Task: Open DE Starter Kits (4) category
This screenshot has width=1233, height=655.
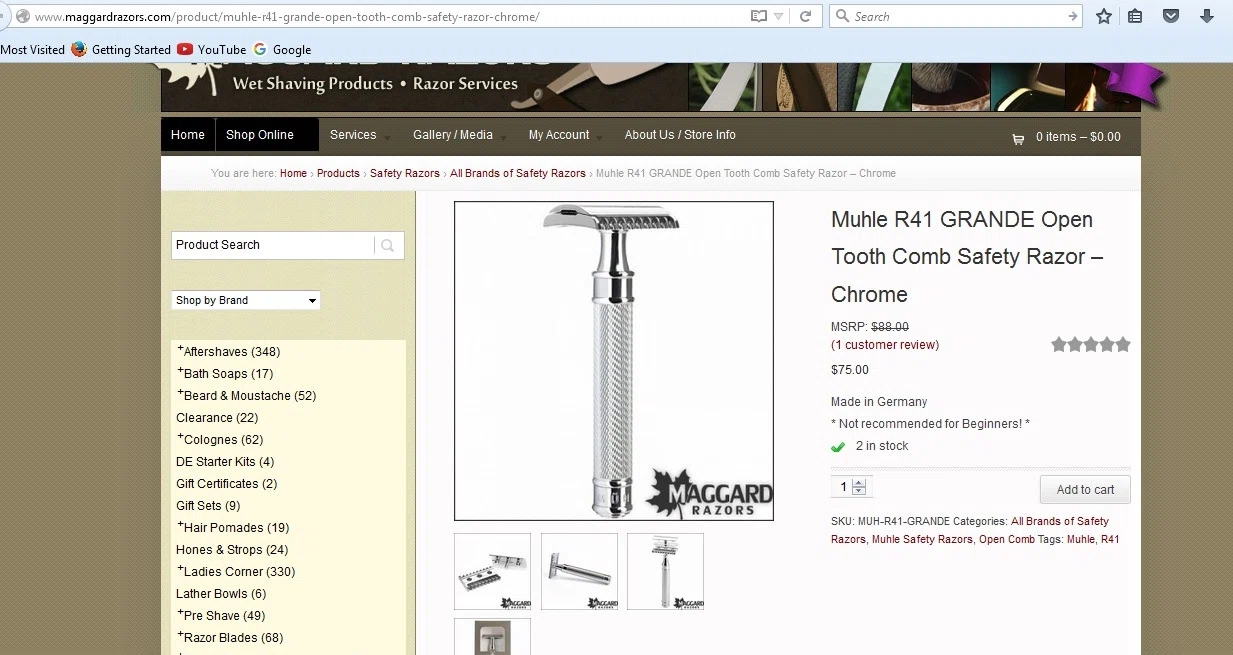Action: (x=225, y=462)
